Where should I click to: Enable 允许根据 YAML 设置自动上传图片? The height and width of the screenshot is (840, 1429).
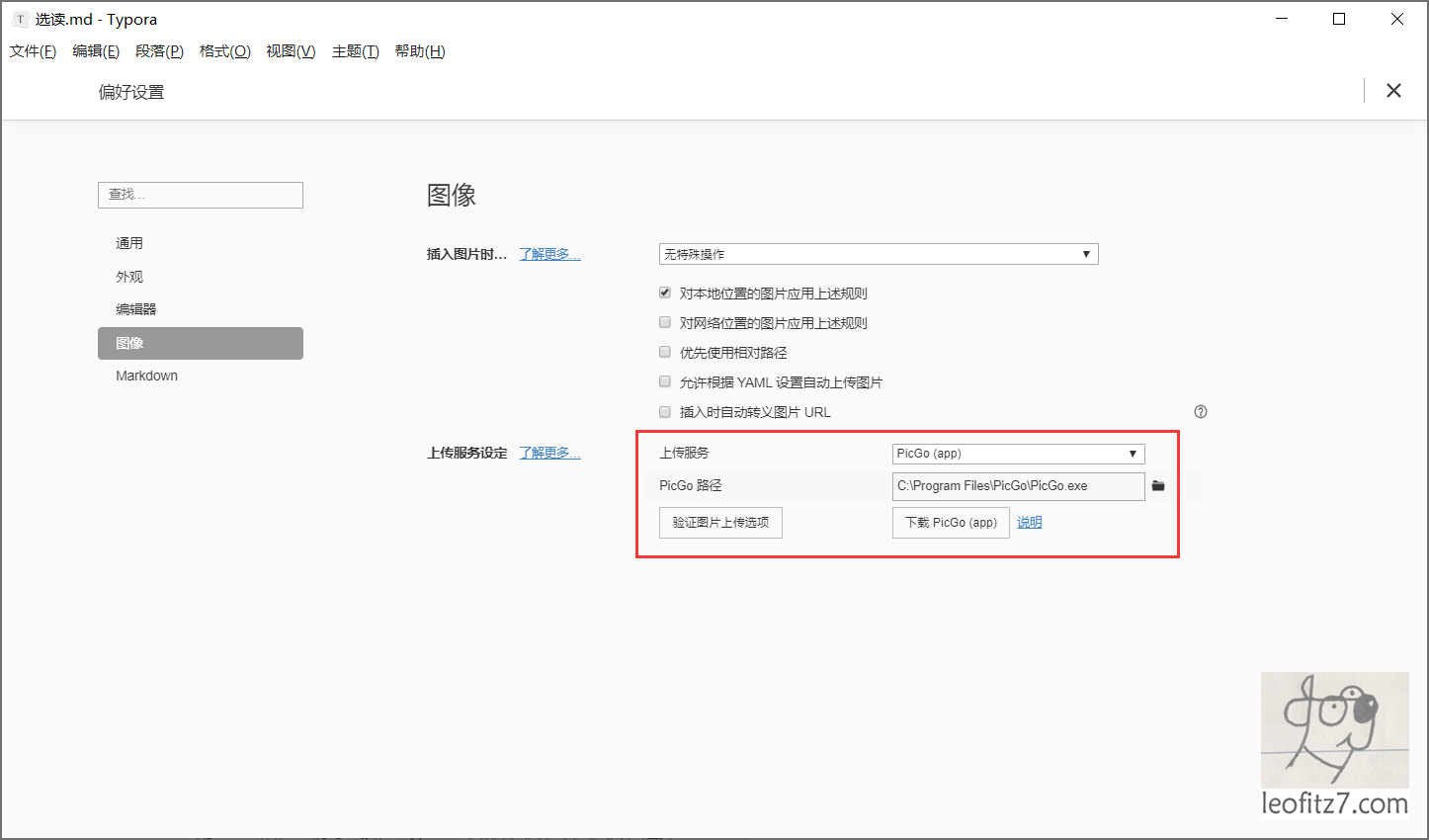coord(664,381)
